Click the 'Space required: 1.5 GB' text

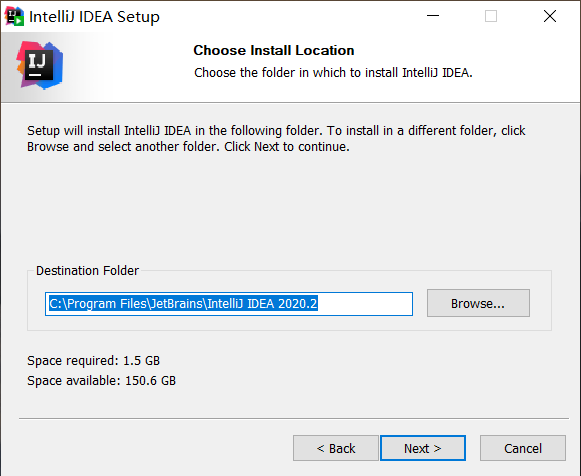click(93, 360)
